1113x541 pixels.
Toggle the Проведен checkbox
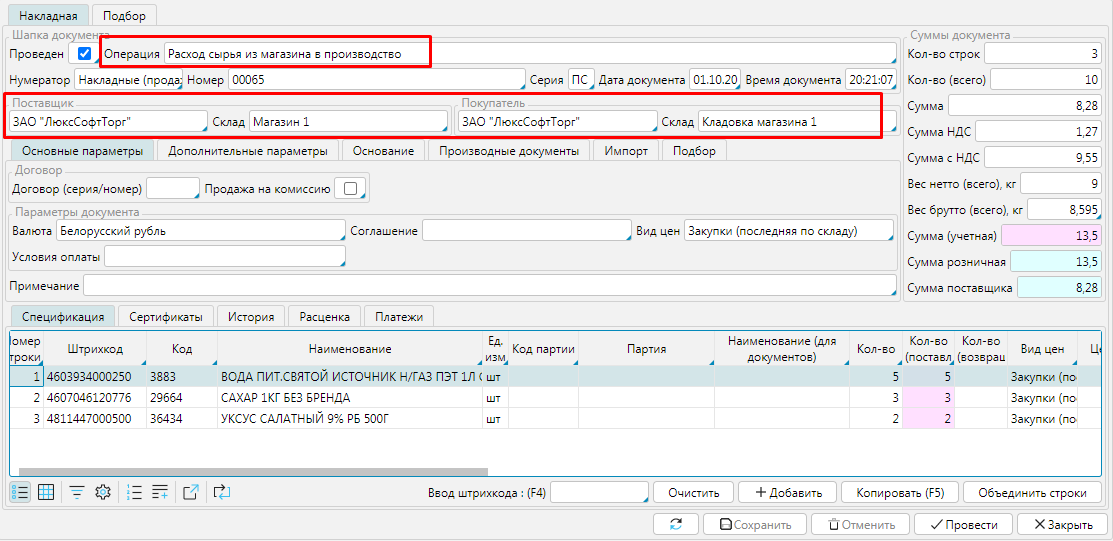coord(85,53)
